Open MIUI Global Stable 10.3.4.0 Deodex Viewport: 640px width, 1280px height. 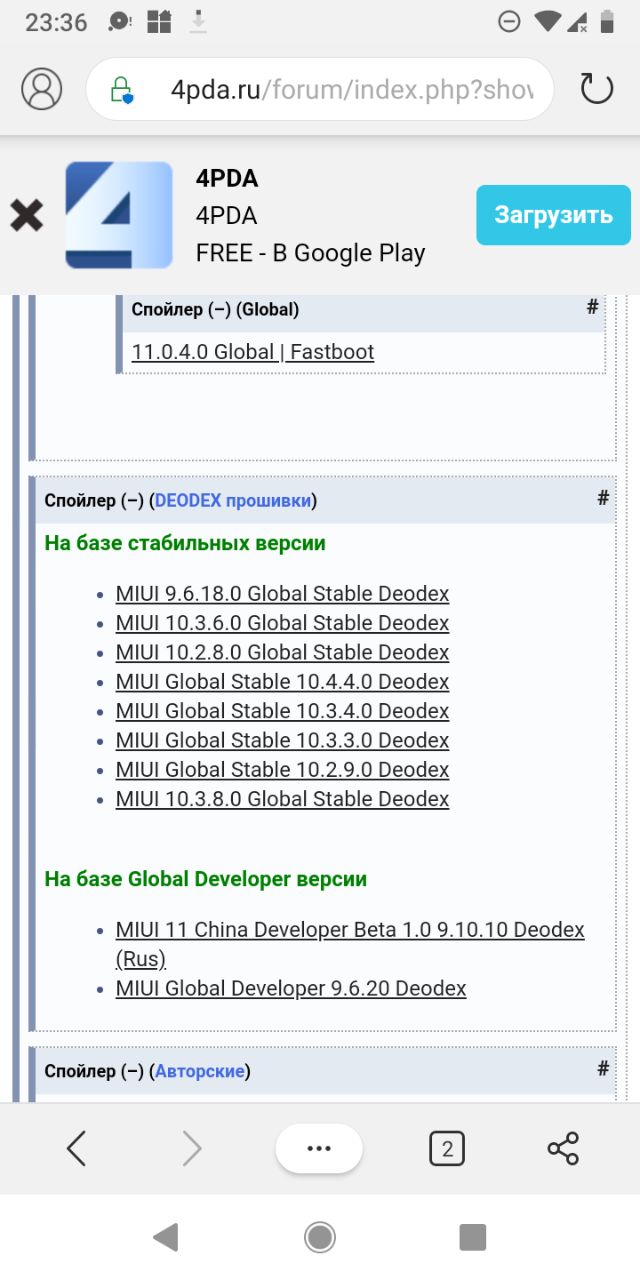point(282,711)
